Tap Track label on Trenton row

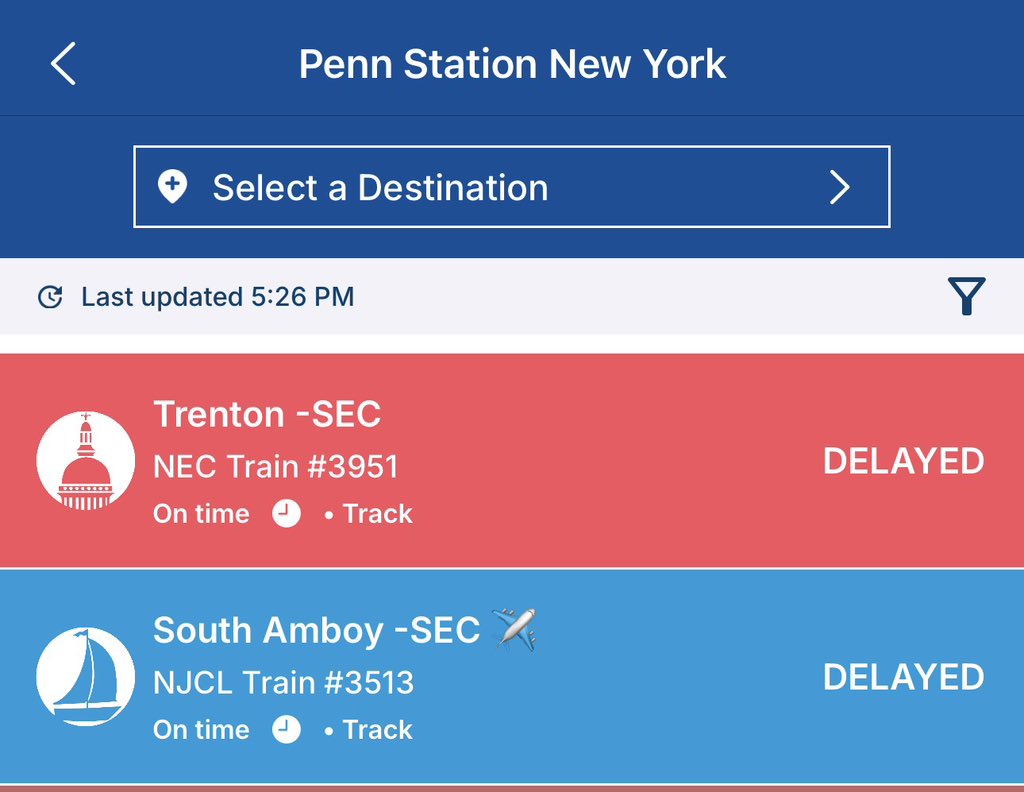click(x=377, y=514)
